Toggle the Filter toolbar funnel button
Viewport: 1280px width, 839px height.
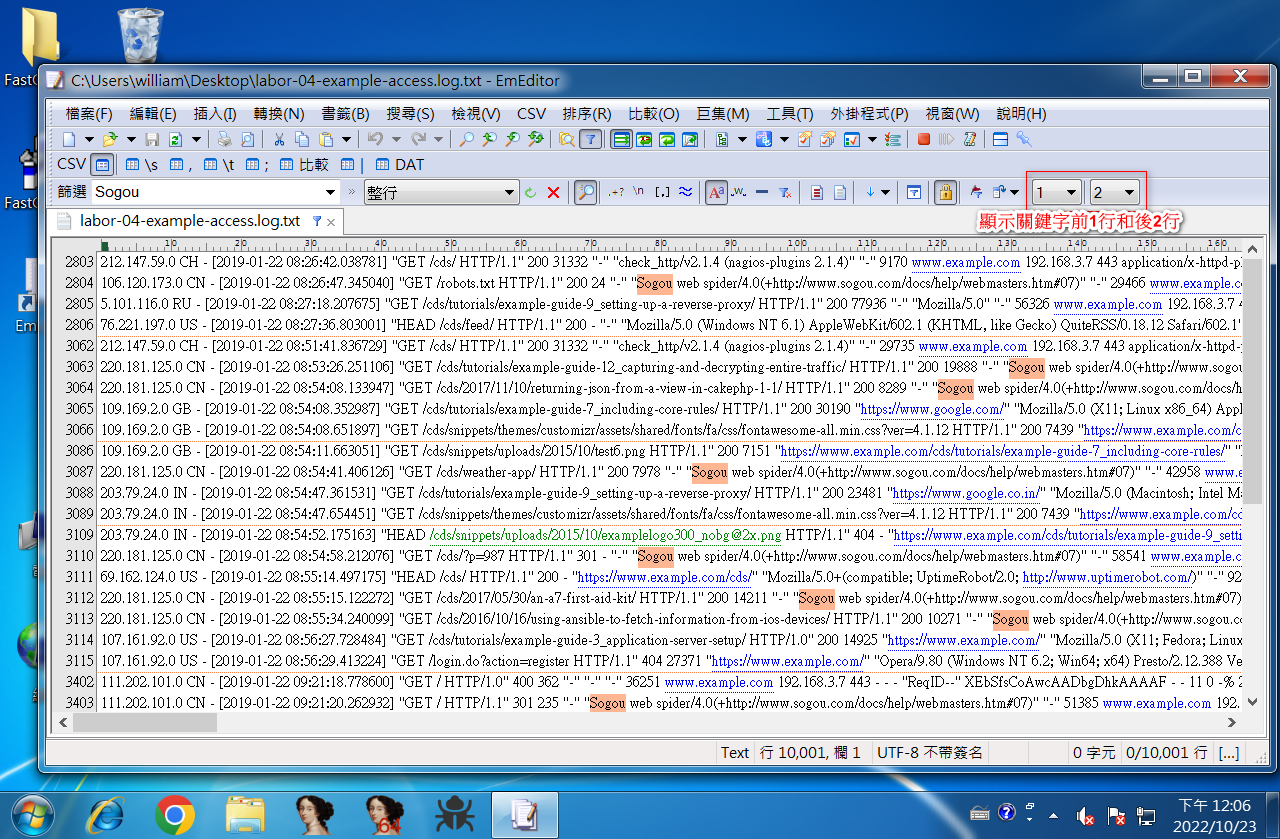pyautogui.click(x=590, y=140)
